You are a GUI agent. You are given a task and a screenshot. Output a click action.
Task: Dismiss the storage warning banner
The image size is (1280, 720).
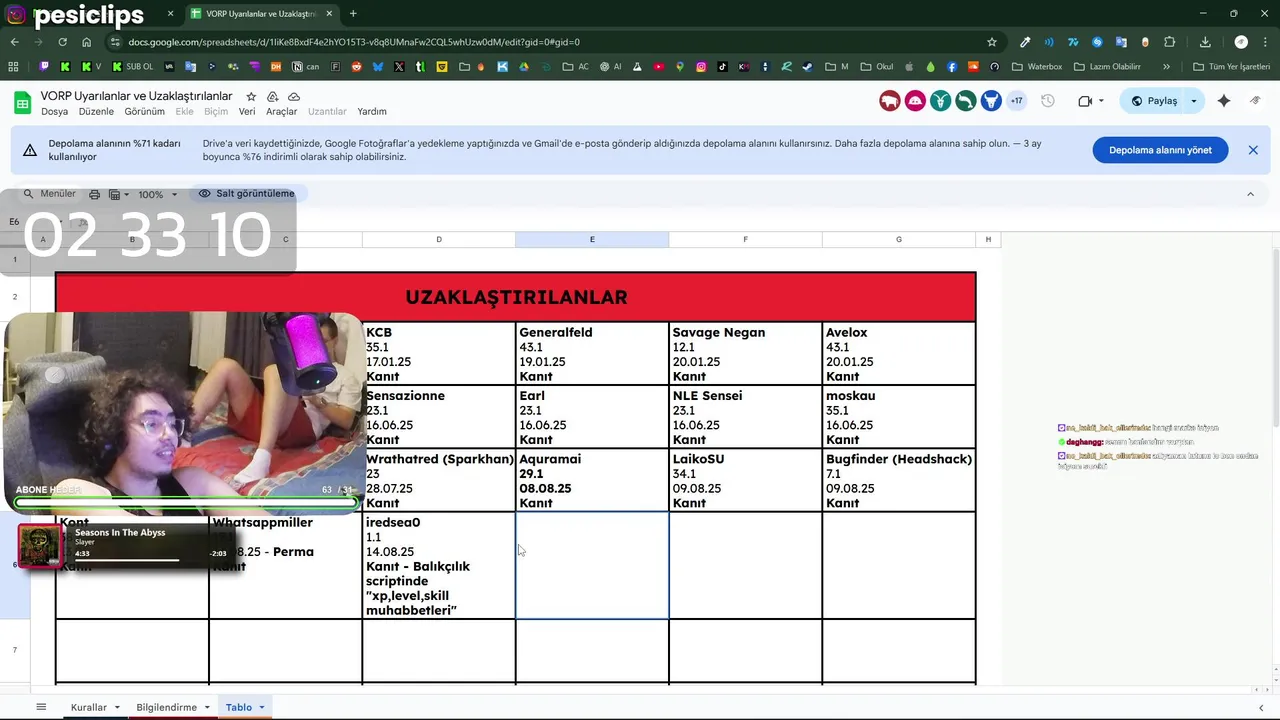coord(1253,150)
